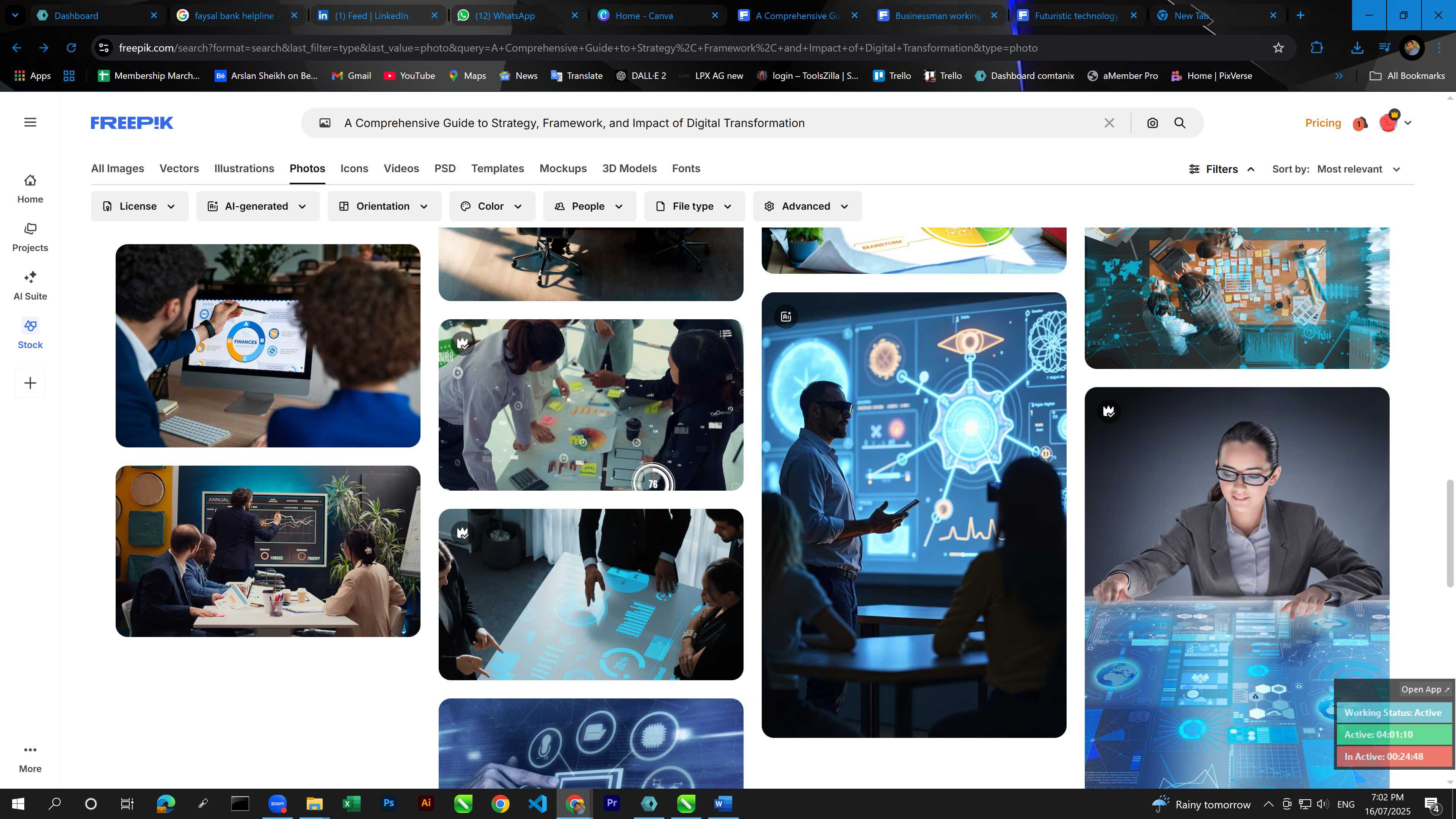
Task: Switch to the PSD tab
Action: pos(445,168)
